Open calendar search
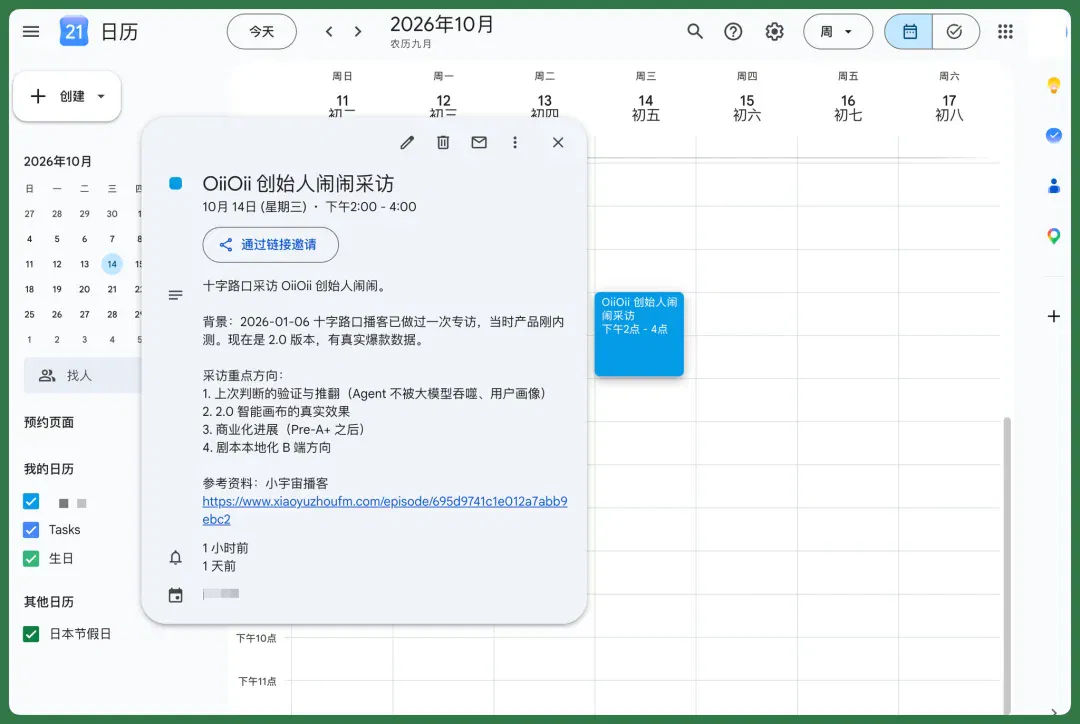Screen dimensions: 1080x724 click(x=695, y=32)
